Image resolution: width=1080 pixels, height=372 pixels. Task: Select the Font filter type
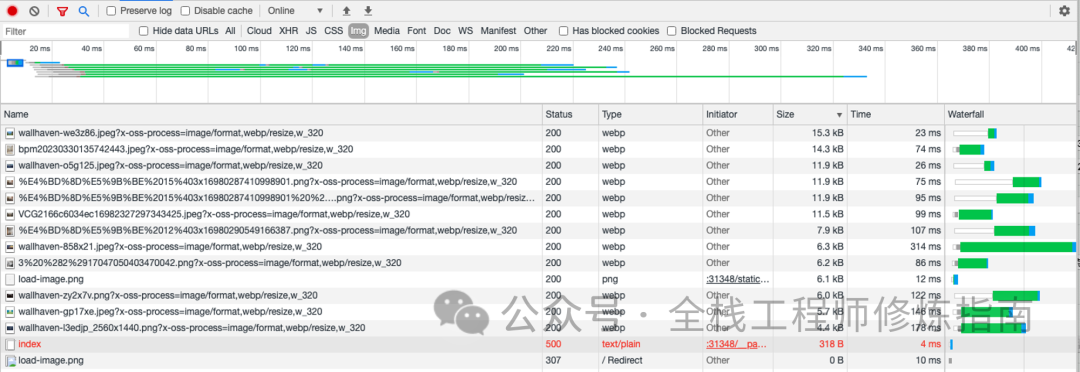[417, 31]
